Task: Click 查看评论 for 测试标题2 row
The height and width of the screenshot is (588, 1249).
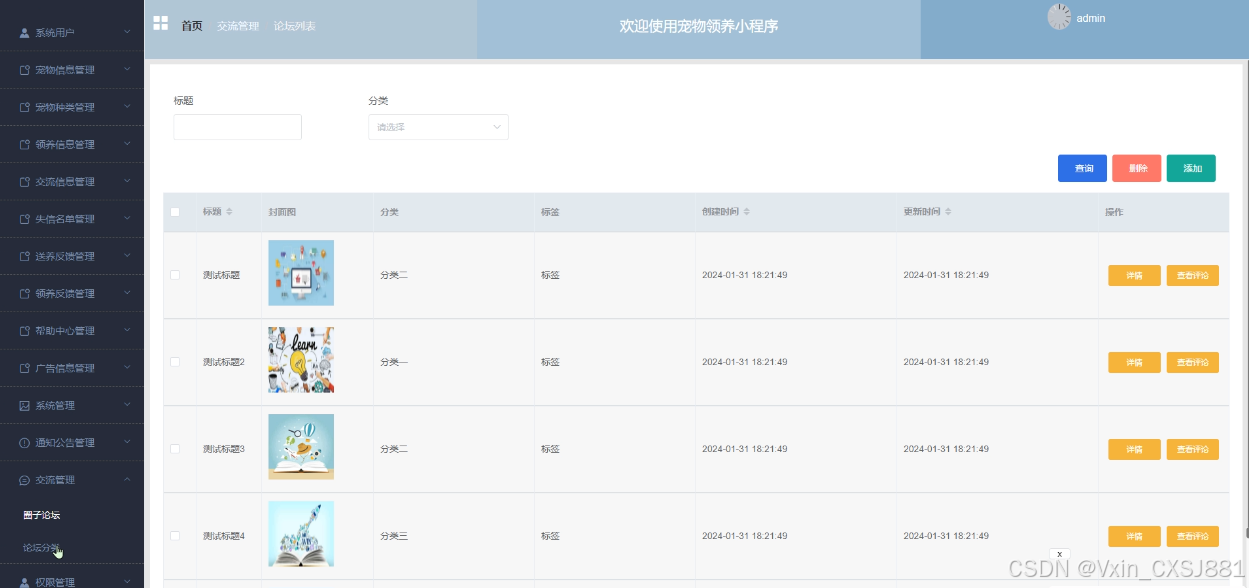Action: [1193, 362]
